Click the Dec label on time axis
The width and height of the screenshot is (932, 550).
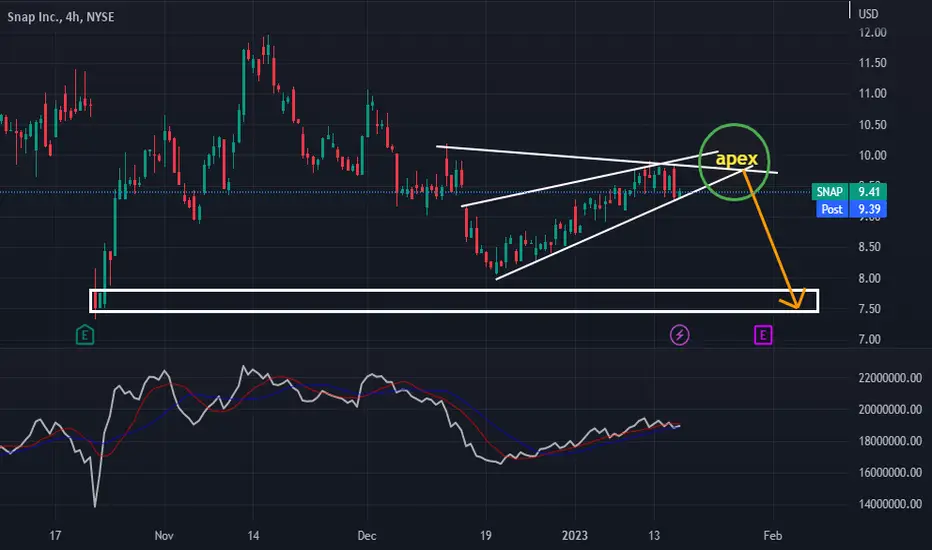coord(367,535)
